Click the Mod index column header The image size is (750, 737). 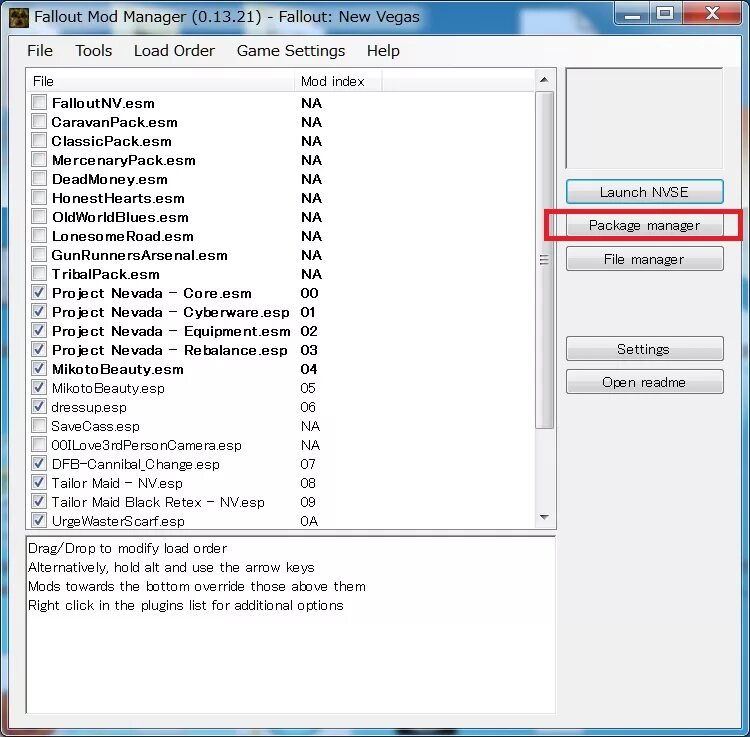coord(338,81)
